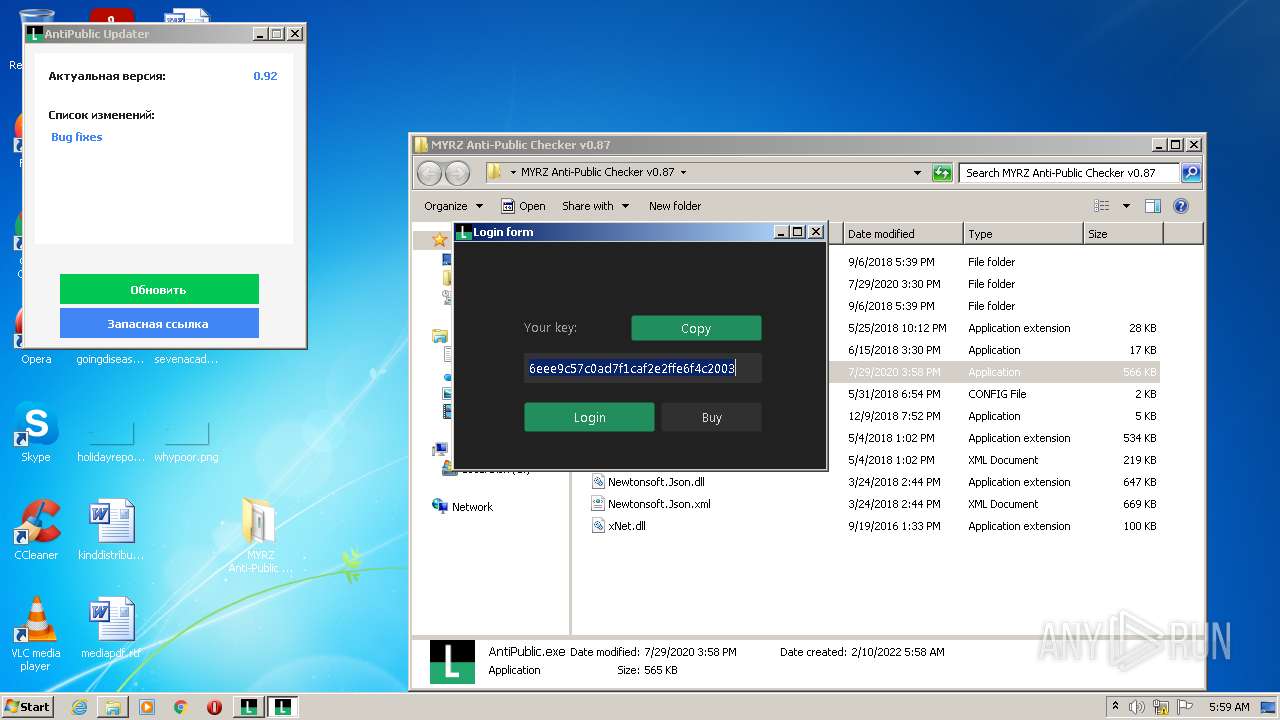Select MYRZ Anti-Public folder on desktop

point(260,534)
